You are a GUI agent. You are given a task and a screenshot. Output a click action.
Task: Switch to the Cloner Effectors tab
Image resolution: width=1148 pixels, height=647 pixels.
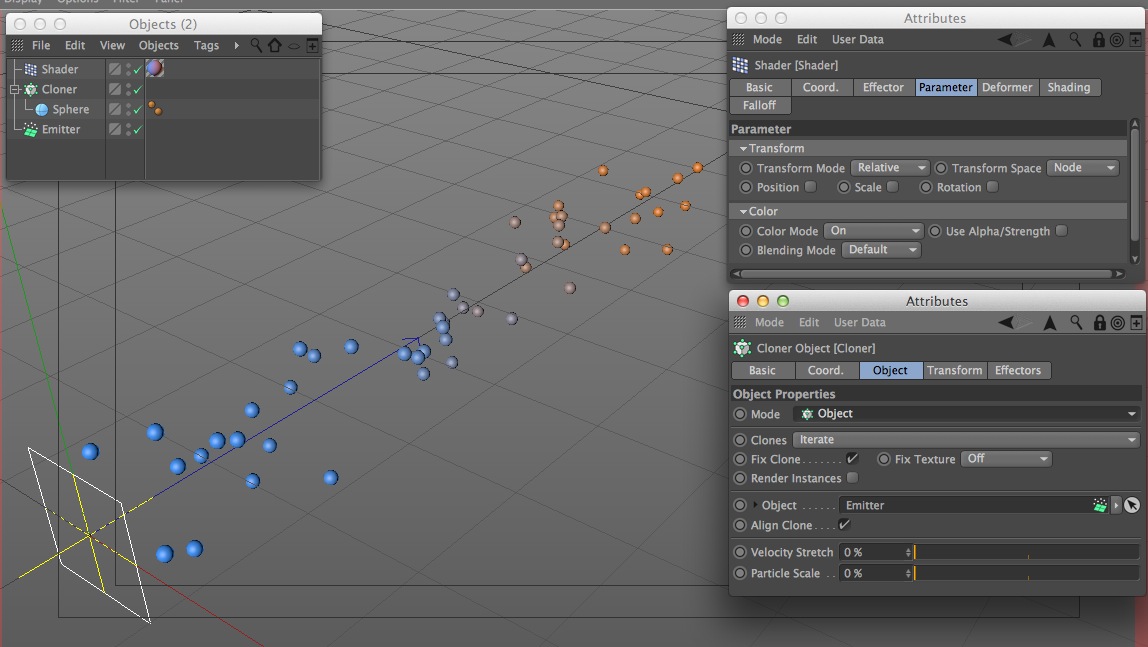click(x=1018, y=370)
